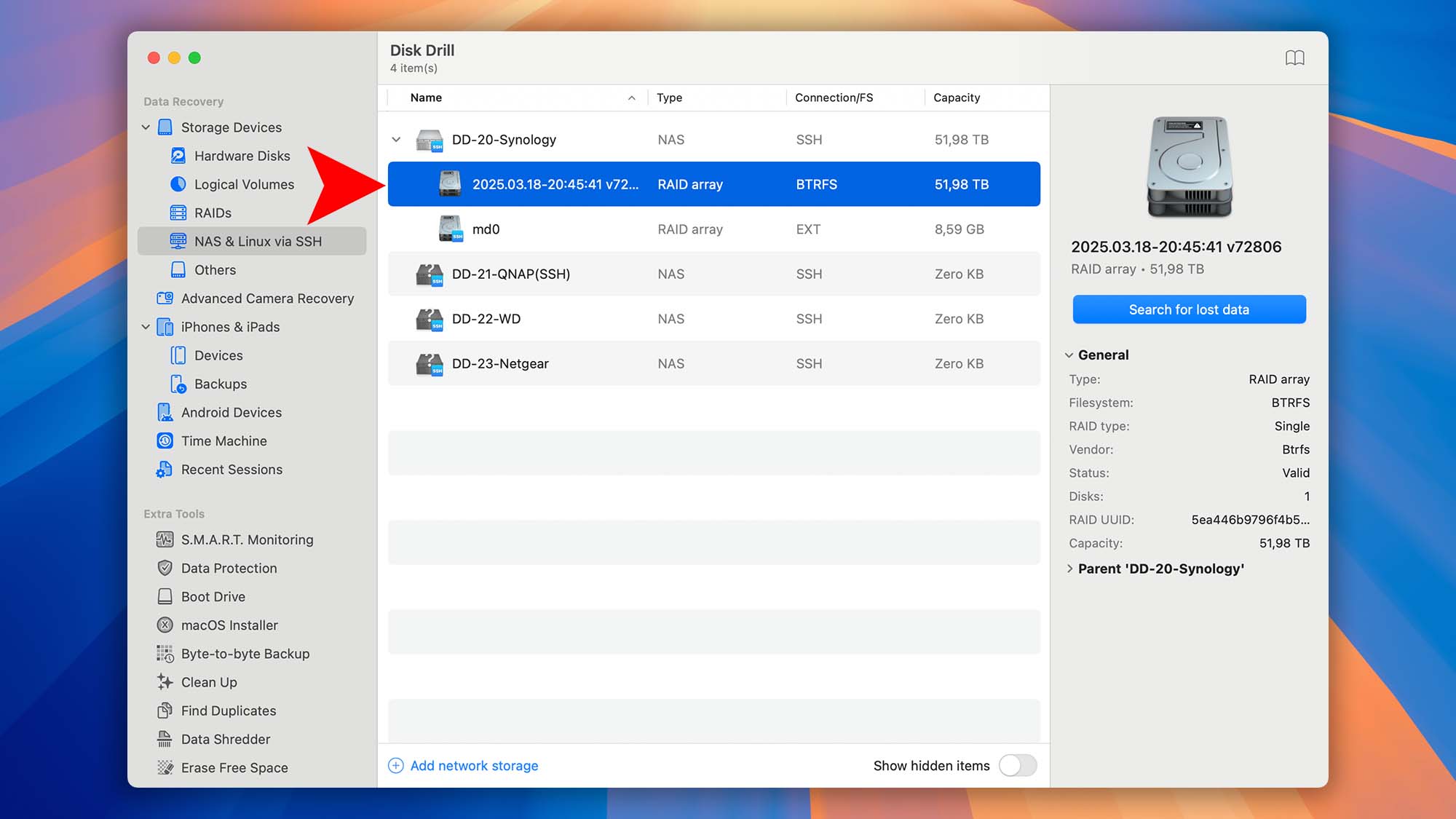Open Advanced Camera Recovery icon

pos(165,298)
